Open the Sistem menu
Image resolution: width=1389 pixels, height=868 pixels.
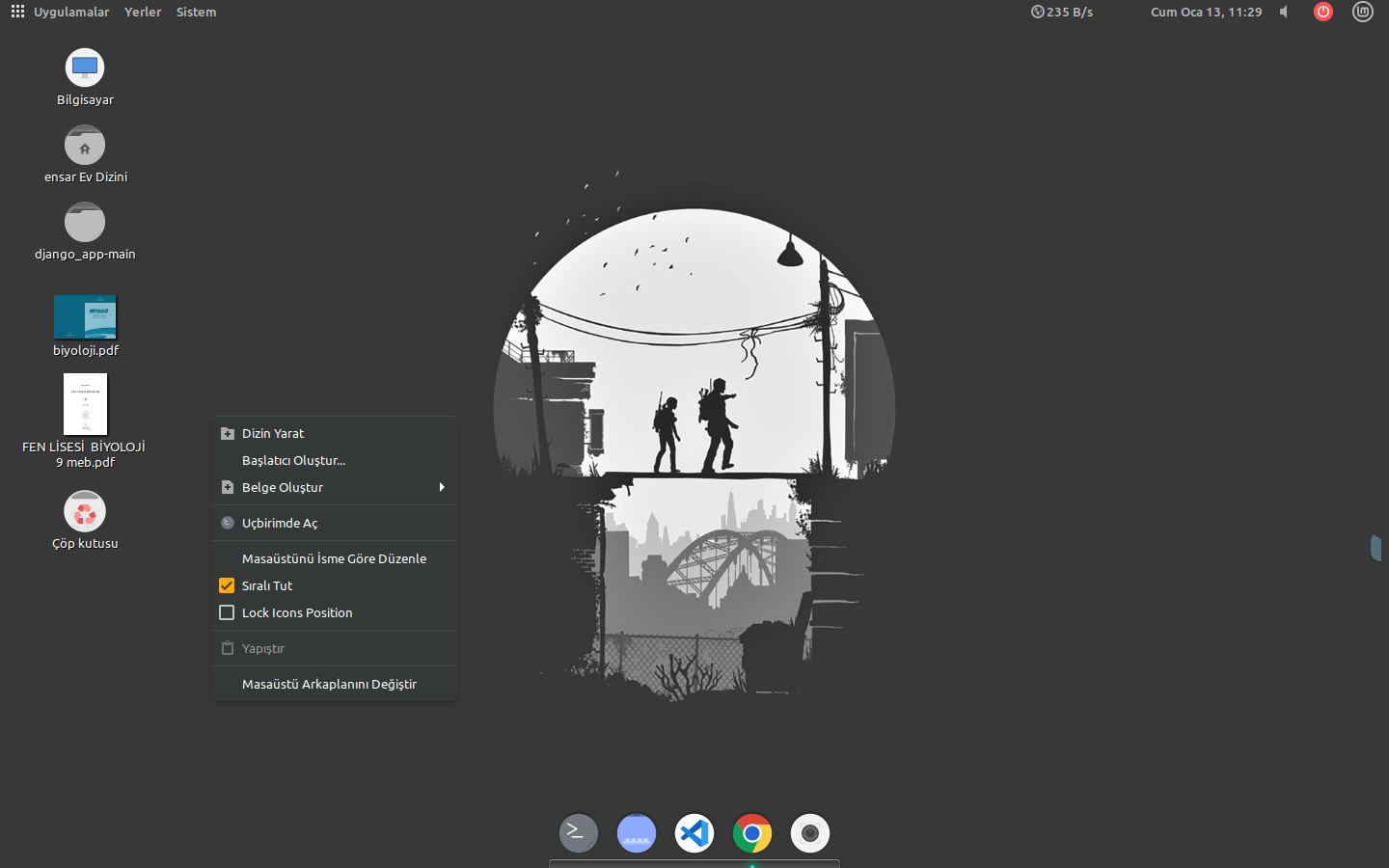pyautogui.click(x=196, y=12)
